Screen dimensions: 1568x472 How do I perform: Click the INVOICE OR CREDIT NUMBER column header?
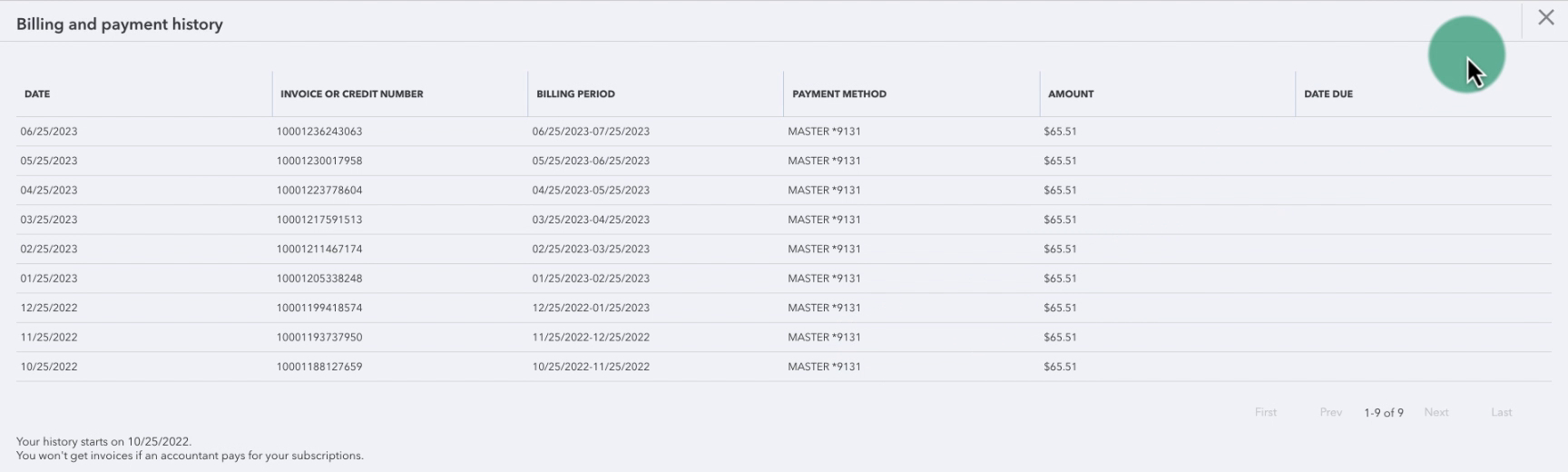[352, 93]
